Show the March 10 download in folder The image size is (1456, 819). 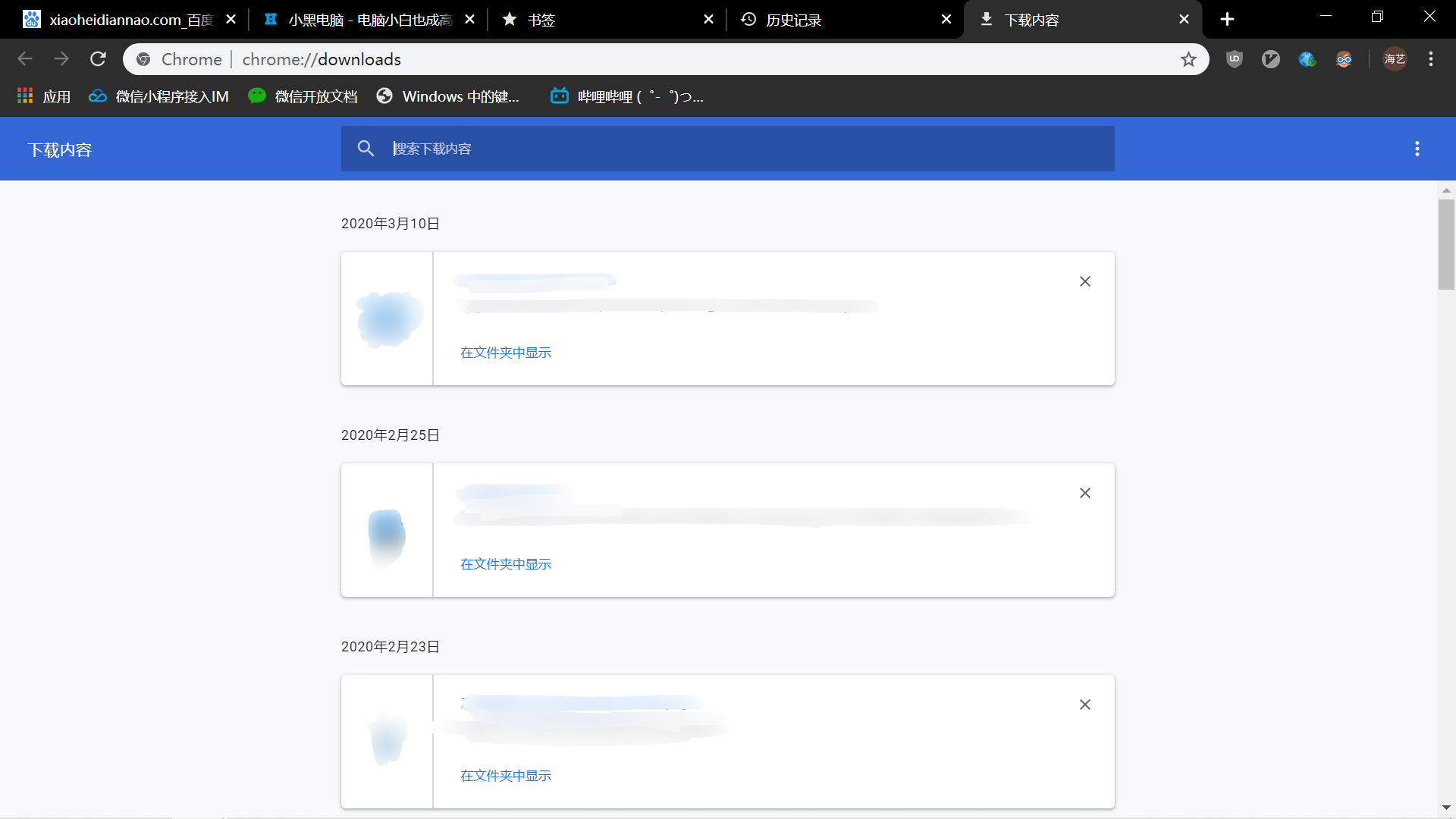[506, 353]
